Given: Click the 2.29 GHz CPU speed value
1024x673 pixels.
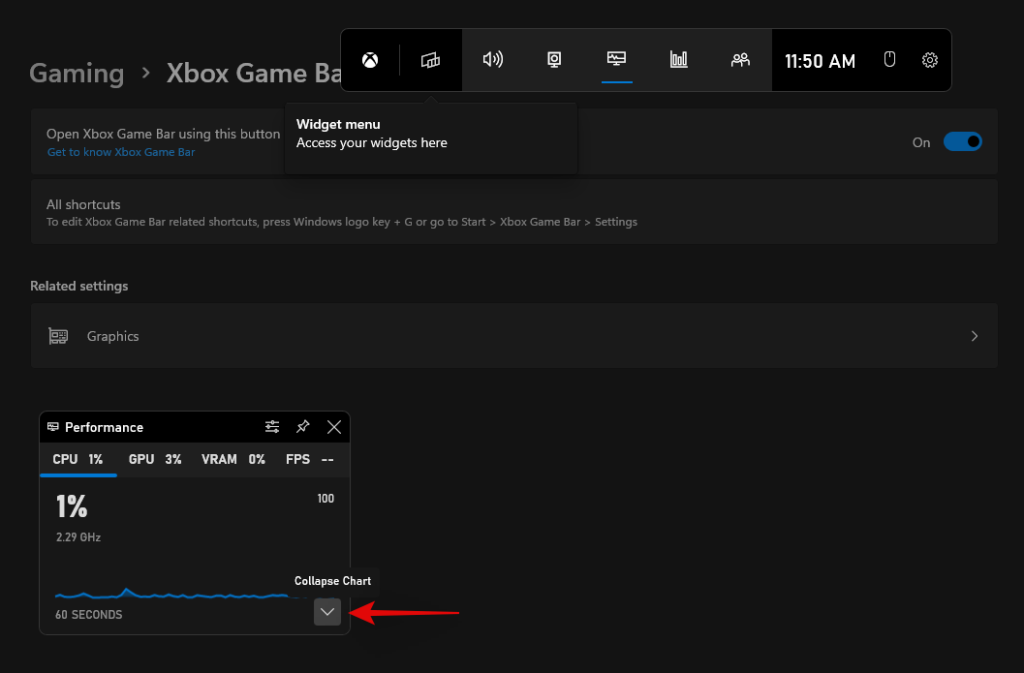Looking at the screenshot, I should [78, 537].
